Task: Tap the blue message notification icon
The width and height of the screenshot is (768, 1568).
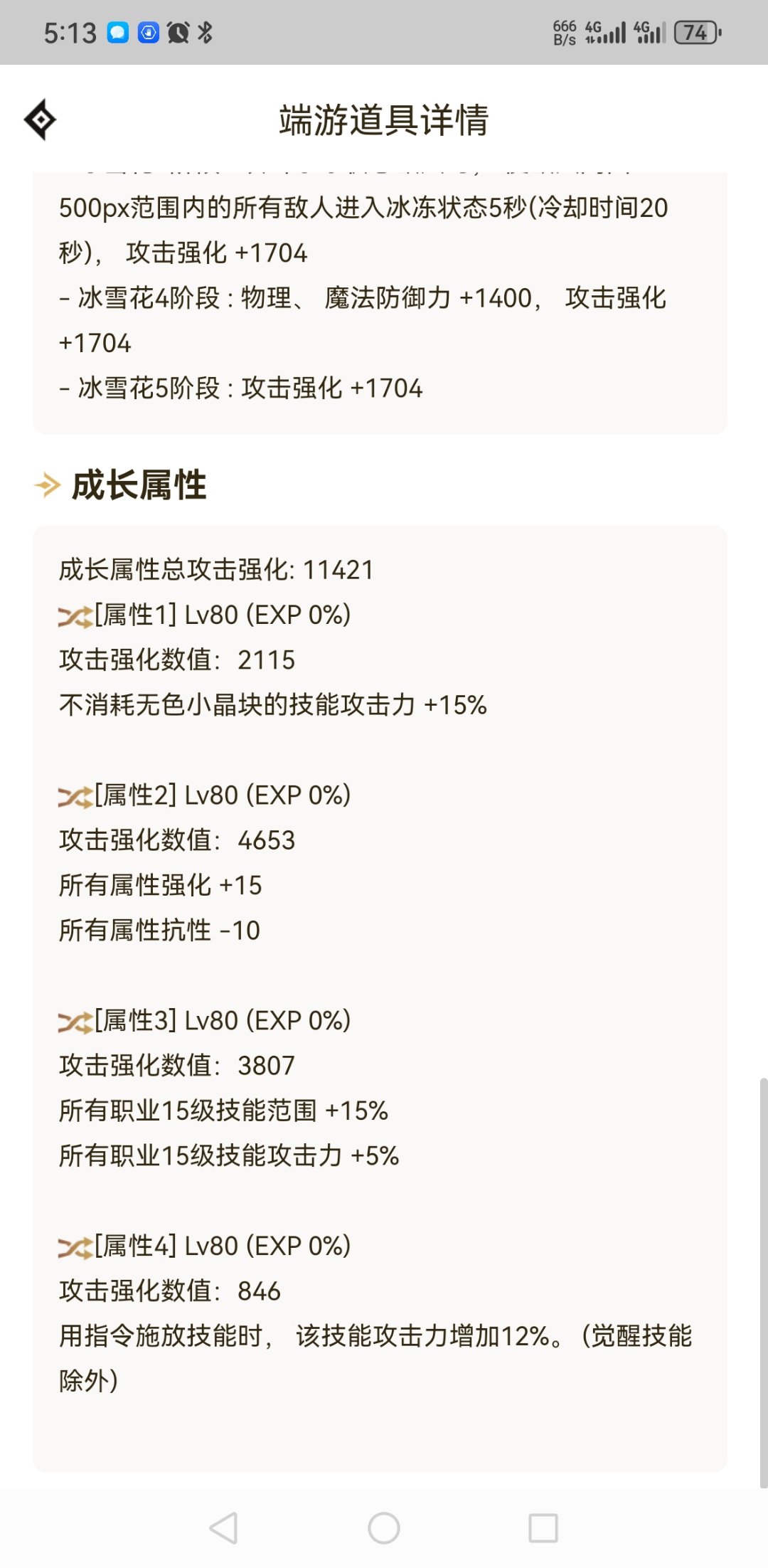Action: click(118, 33)
